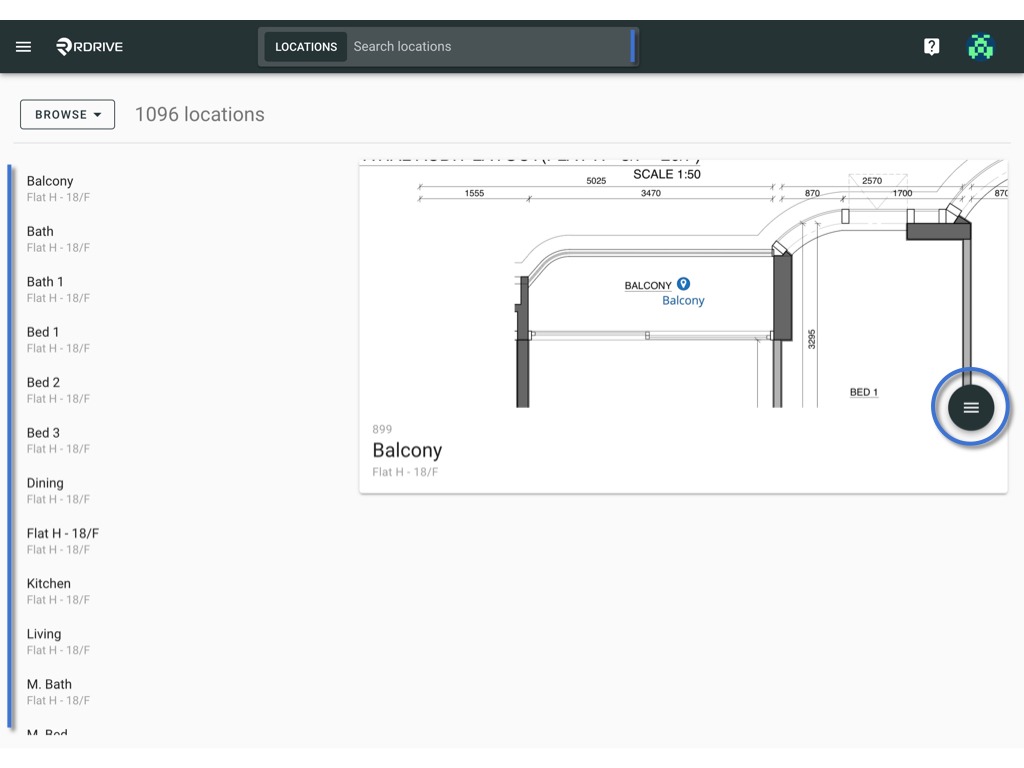The image size is (1024, 768).
Task: Click the RDRIVE logo
Action: (89, 46)
